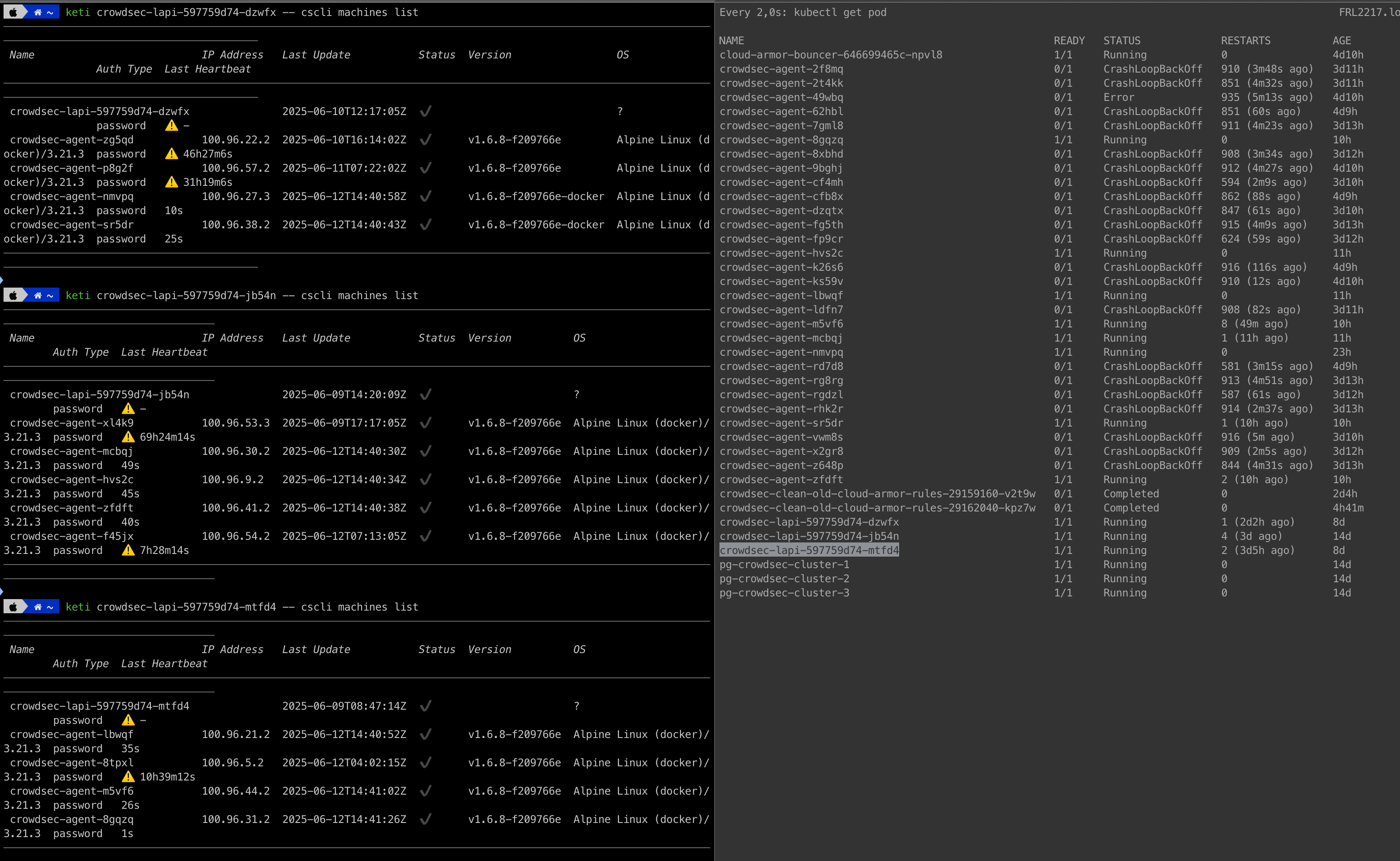Click the status checkmark of crowdsec-agent-zg5qd

click(425, 139)
